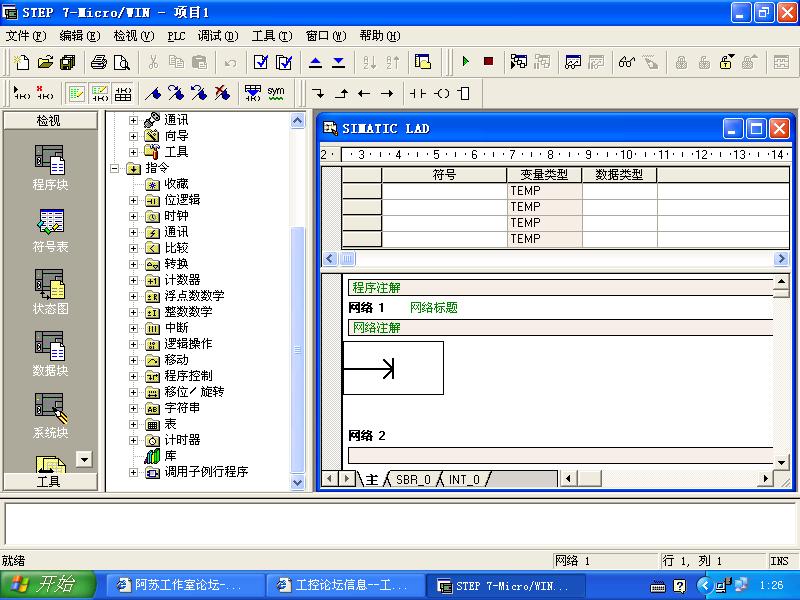Click the Print icon

point(99,62)
